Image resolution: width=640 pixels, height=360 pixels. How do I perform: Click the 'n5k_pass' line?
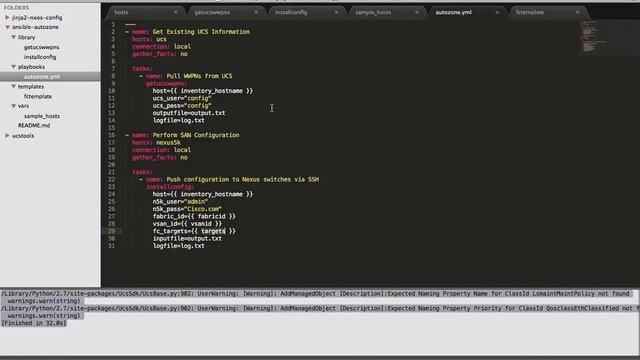(187, 209)
